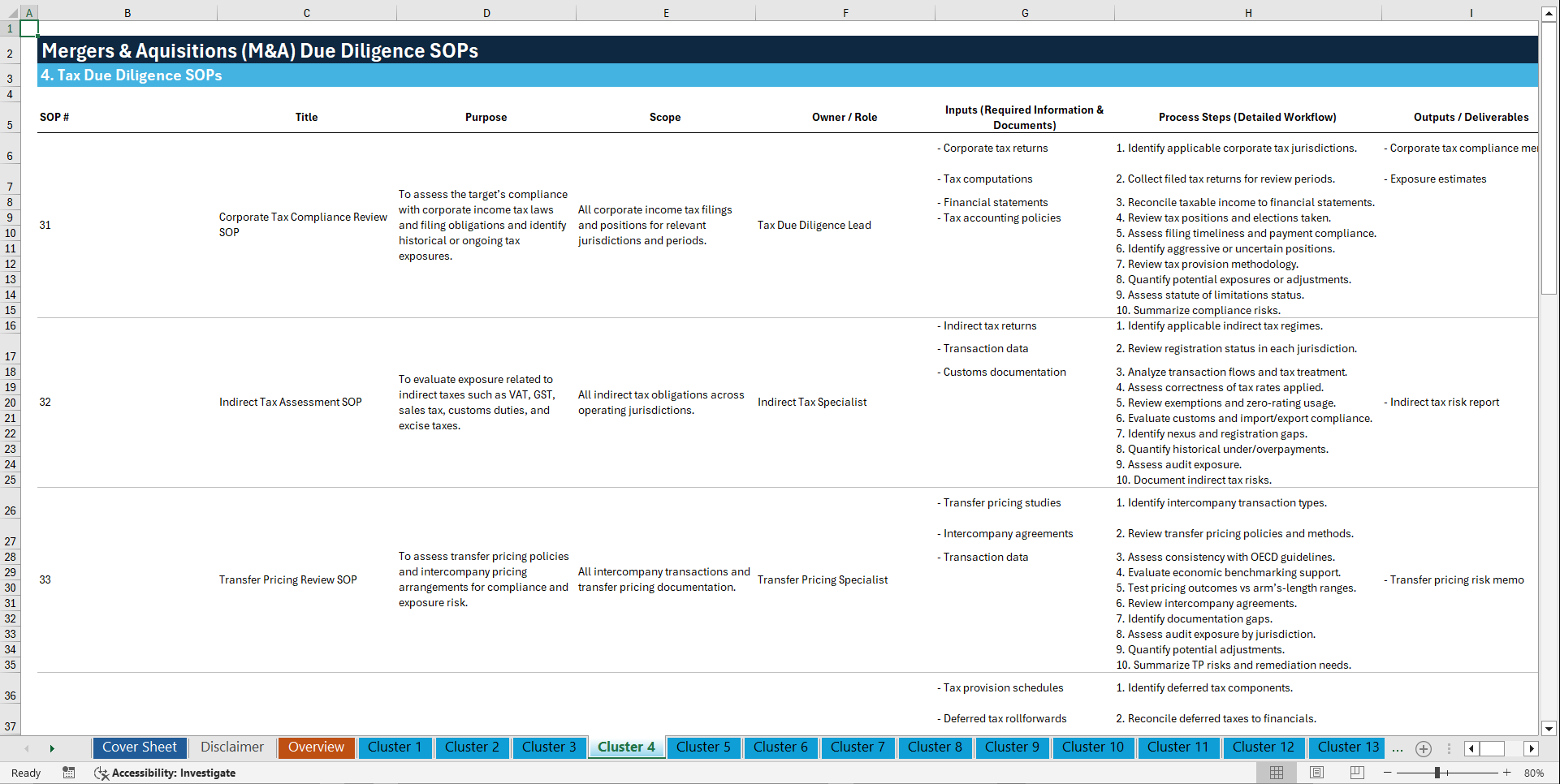Start macro recording from the status bar

(x=69, y=773)
